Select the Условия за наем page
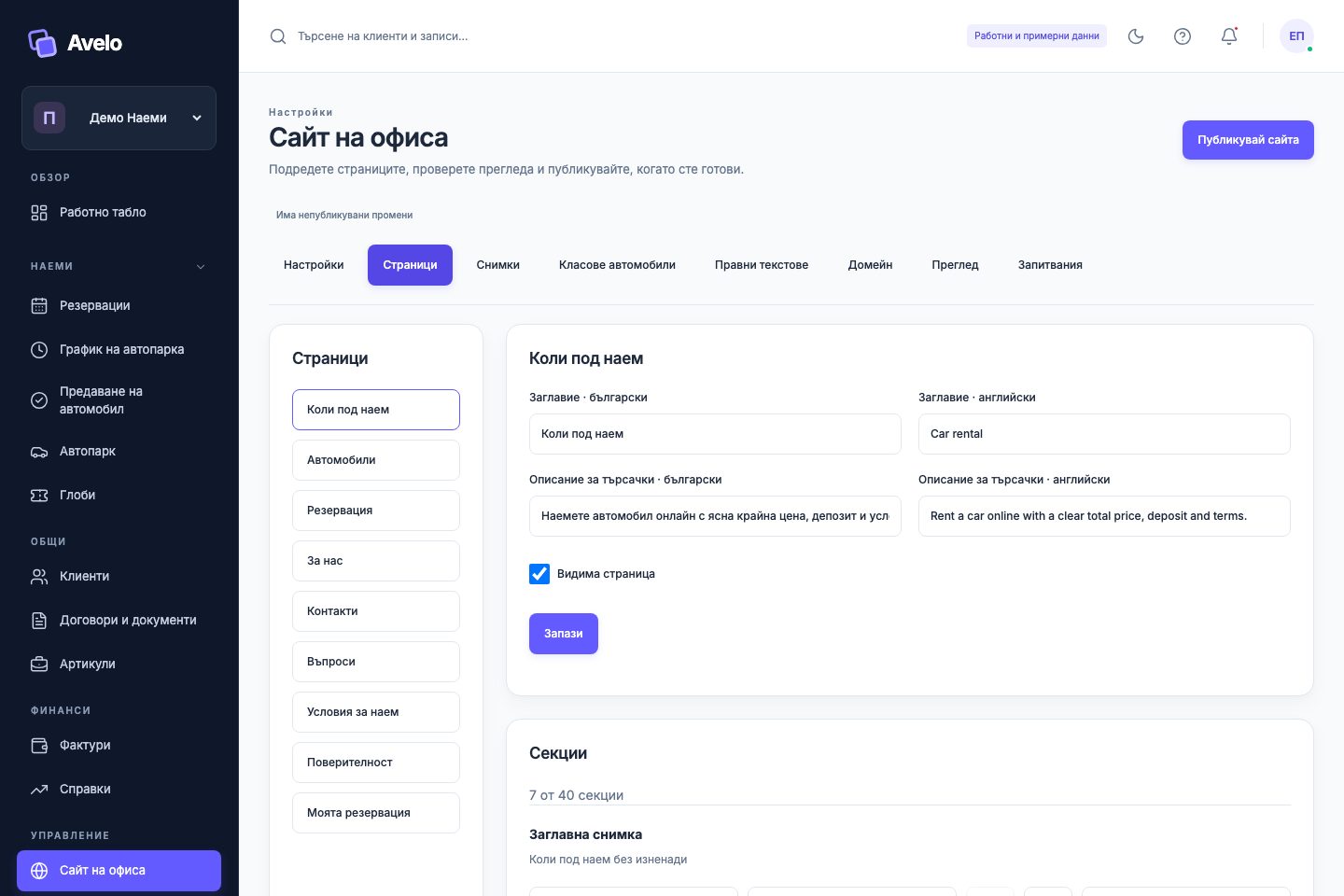 pyautogui.click(x=376, y=712)
